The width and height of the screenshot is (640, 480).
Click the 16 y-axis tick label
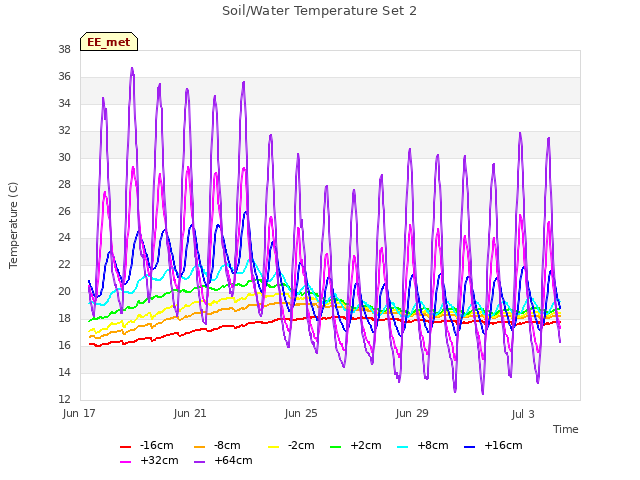point(64,345)
